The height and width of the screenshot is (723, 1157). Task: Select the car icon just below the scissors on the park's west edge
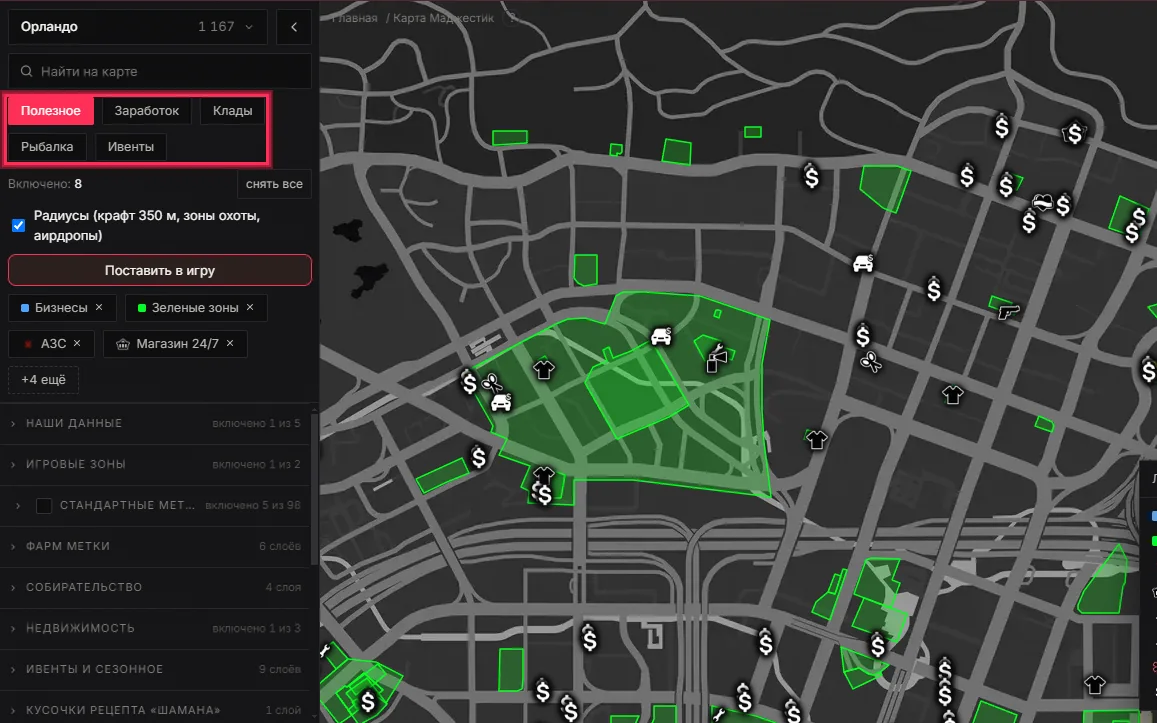coord(501,402)
